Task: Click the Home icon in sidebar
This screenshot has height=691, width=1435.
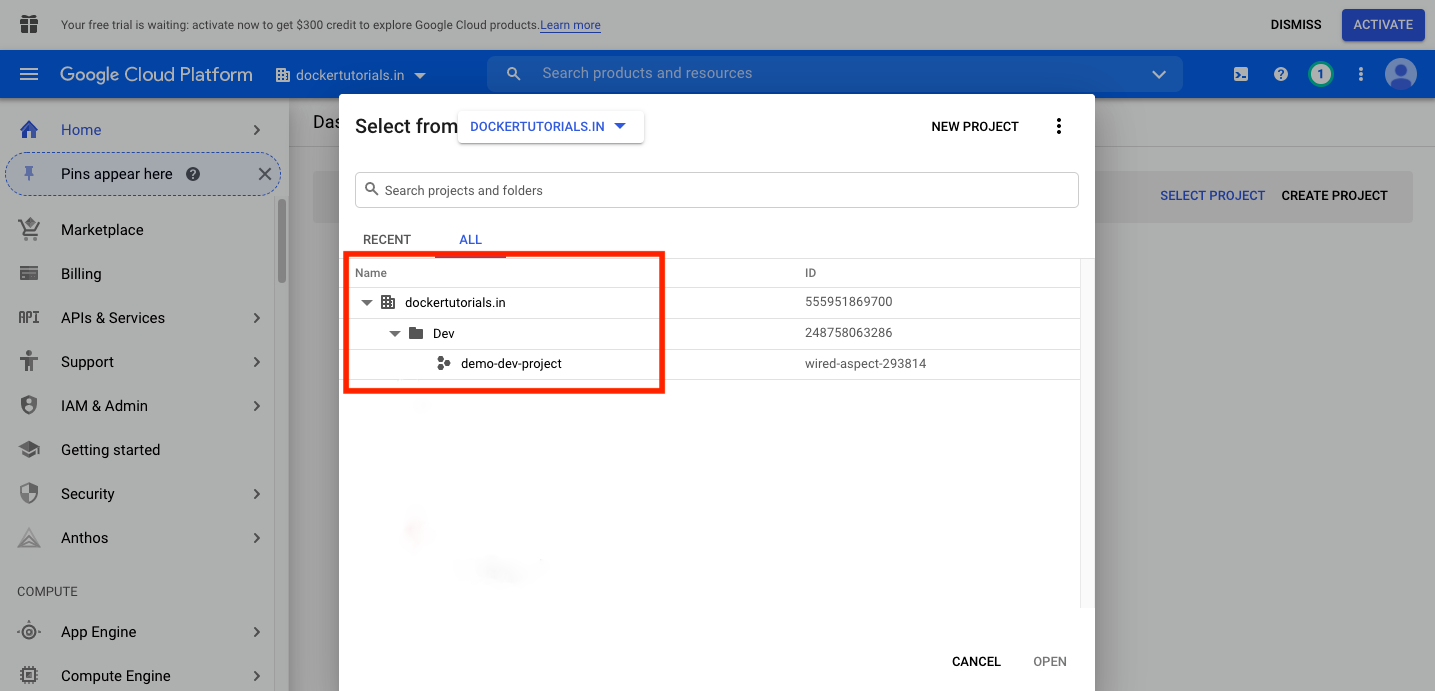Action: [x=29, y=130]
